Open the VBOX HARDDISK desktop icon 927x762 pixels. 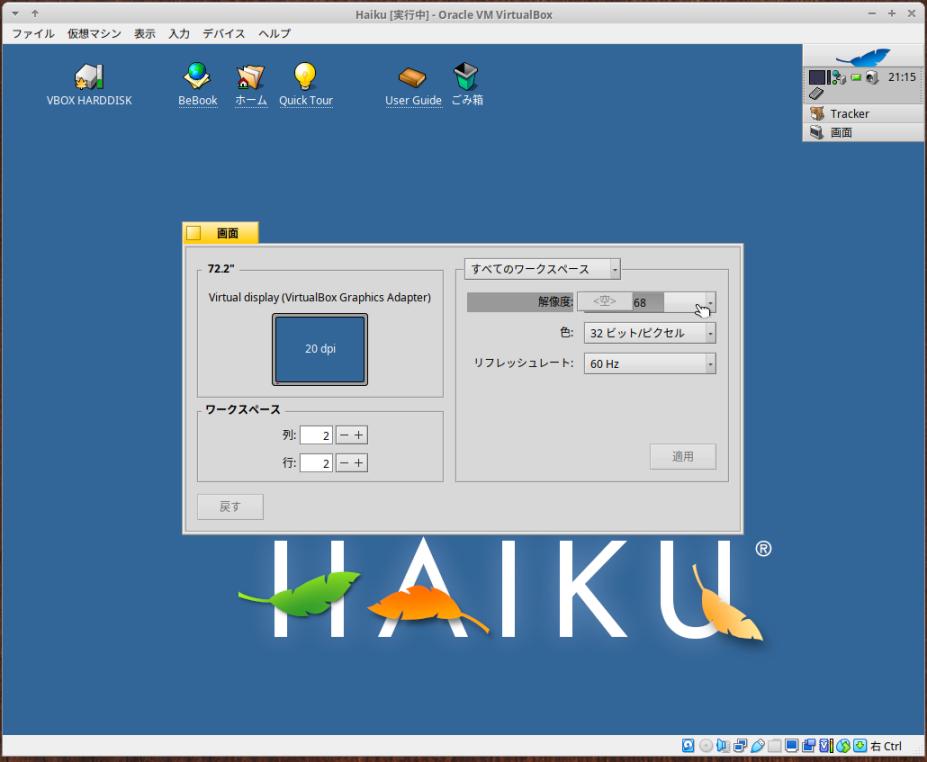coord(89,76)
